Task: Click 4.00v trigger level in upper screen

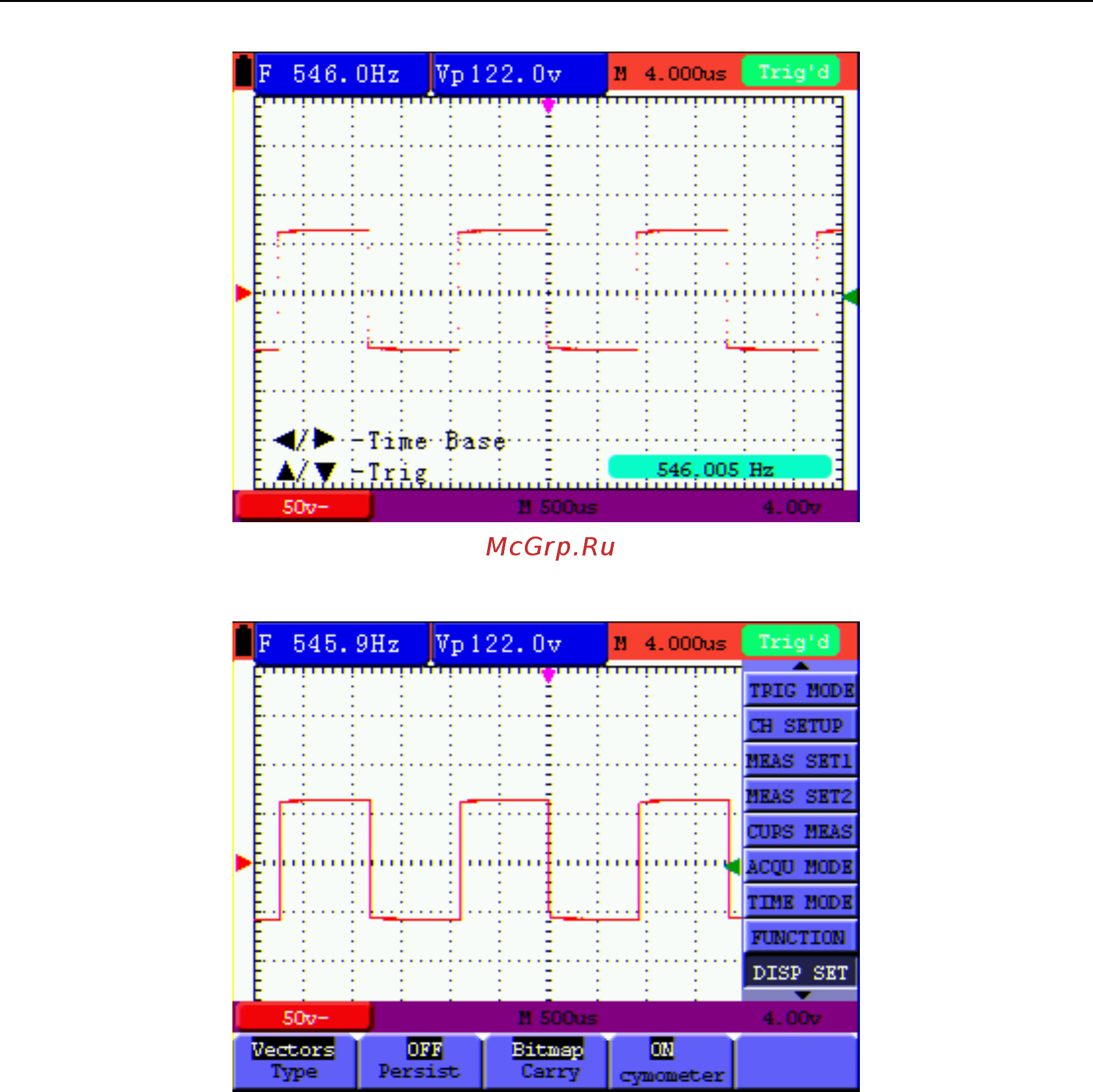Action: click(791, 507)
